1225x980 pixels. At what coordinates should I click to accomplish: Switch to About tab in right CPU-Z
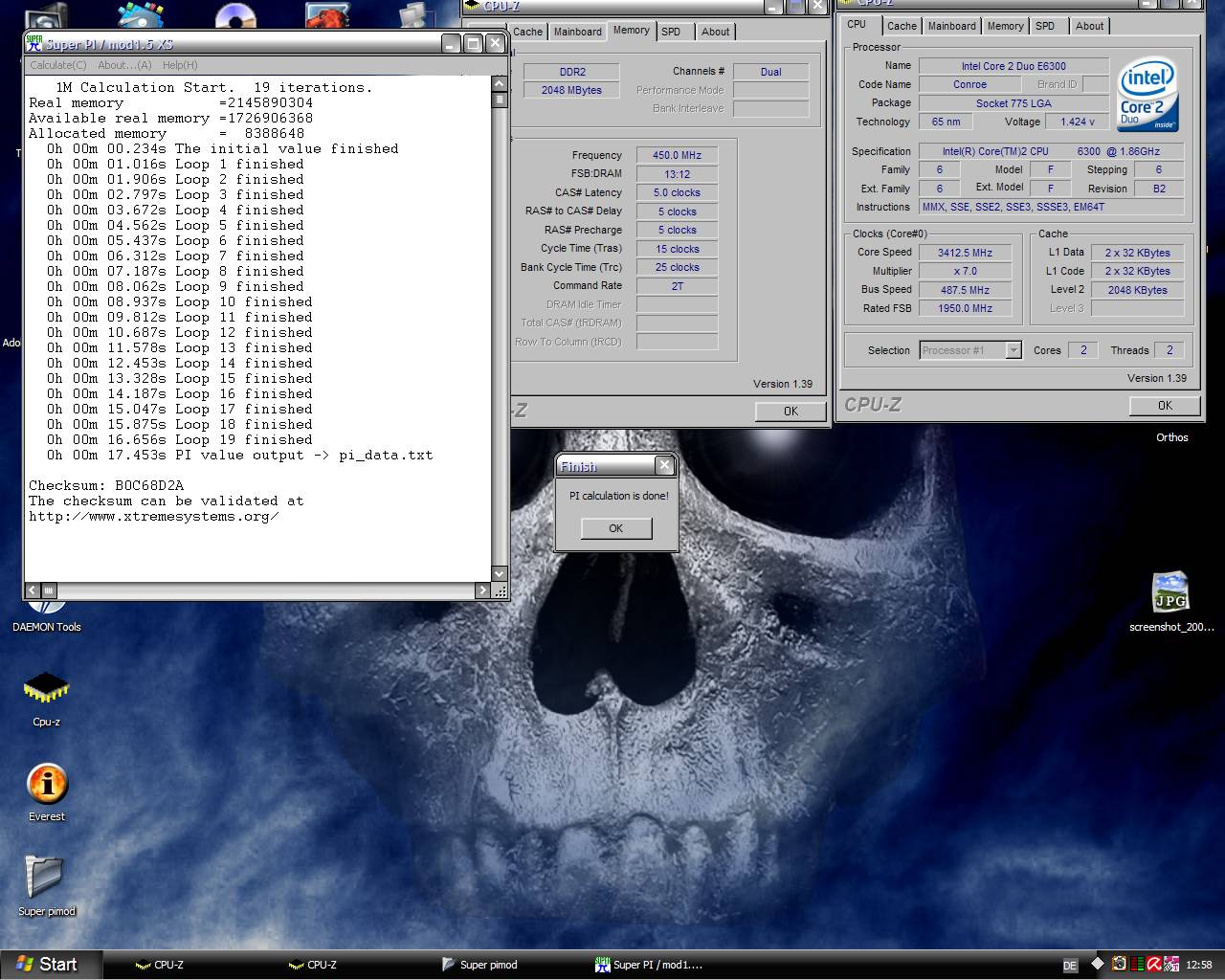tap(1089, 26)
